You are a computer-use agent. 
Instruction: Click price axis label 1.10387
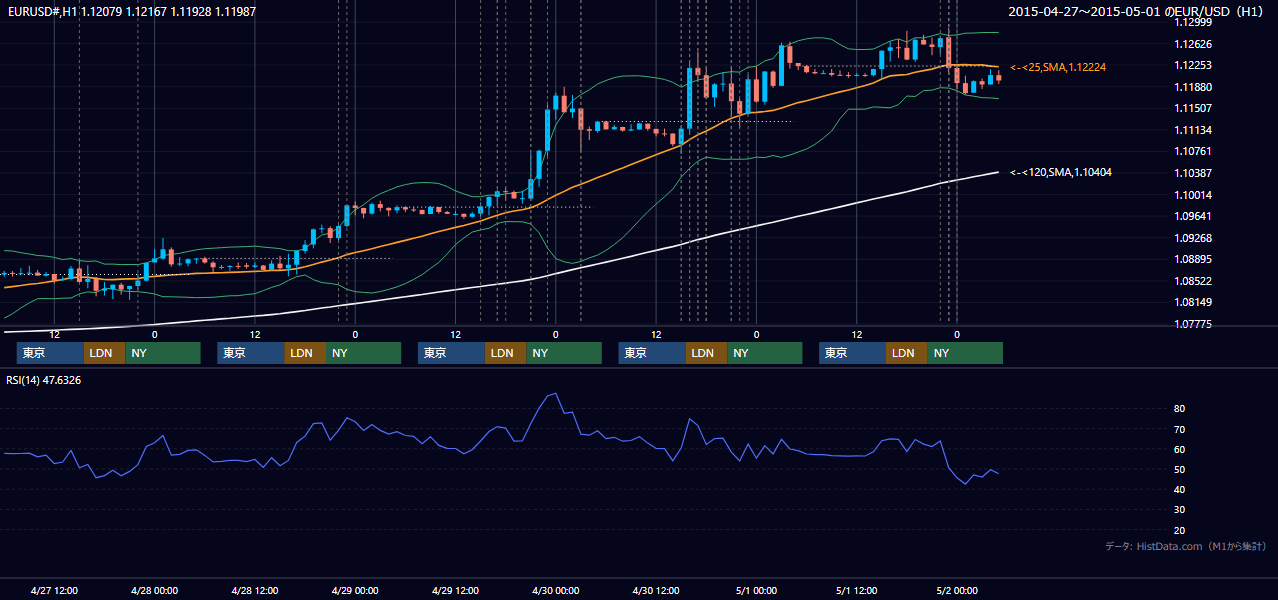[1193, 173]
